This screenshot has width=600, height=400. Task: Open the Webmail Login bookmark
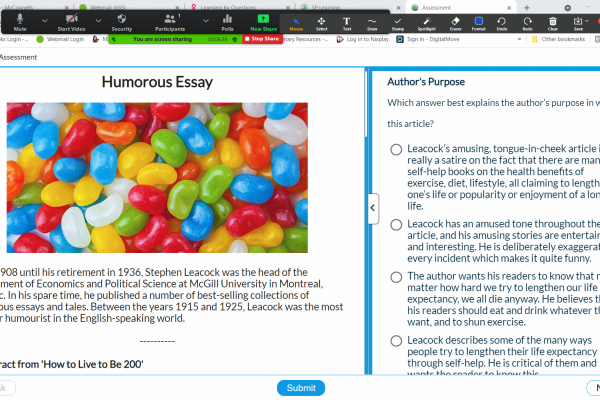pos(67,39)
